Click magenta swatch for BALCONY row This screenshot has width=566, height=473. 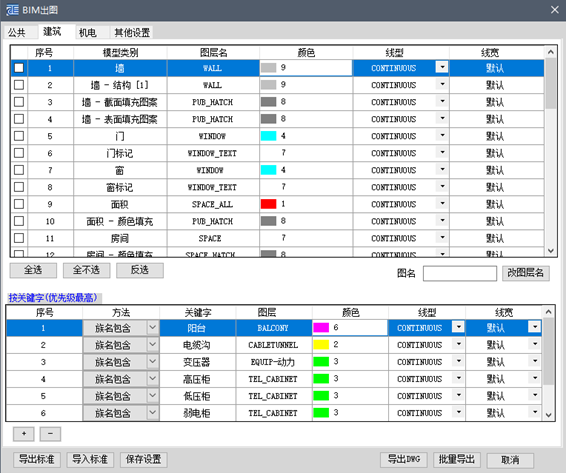click(x=321, y=328)
